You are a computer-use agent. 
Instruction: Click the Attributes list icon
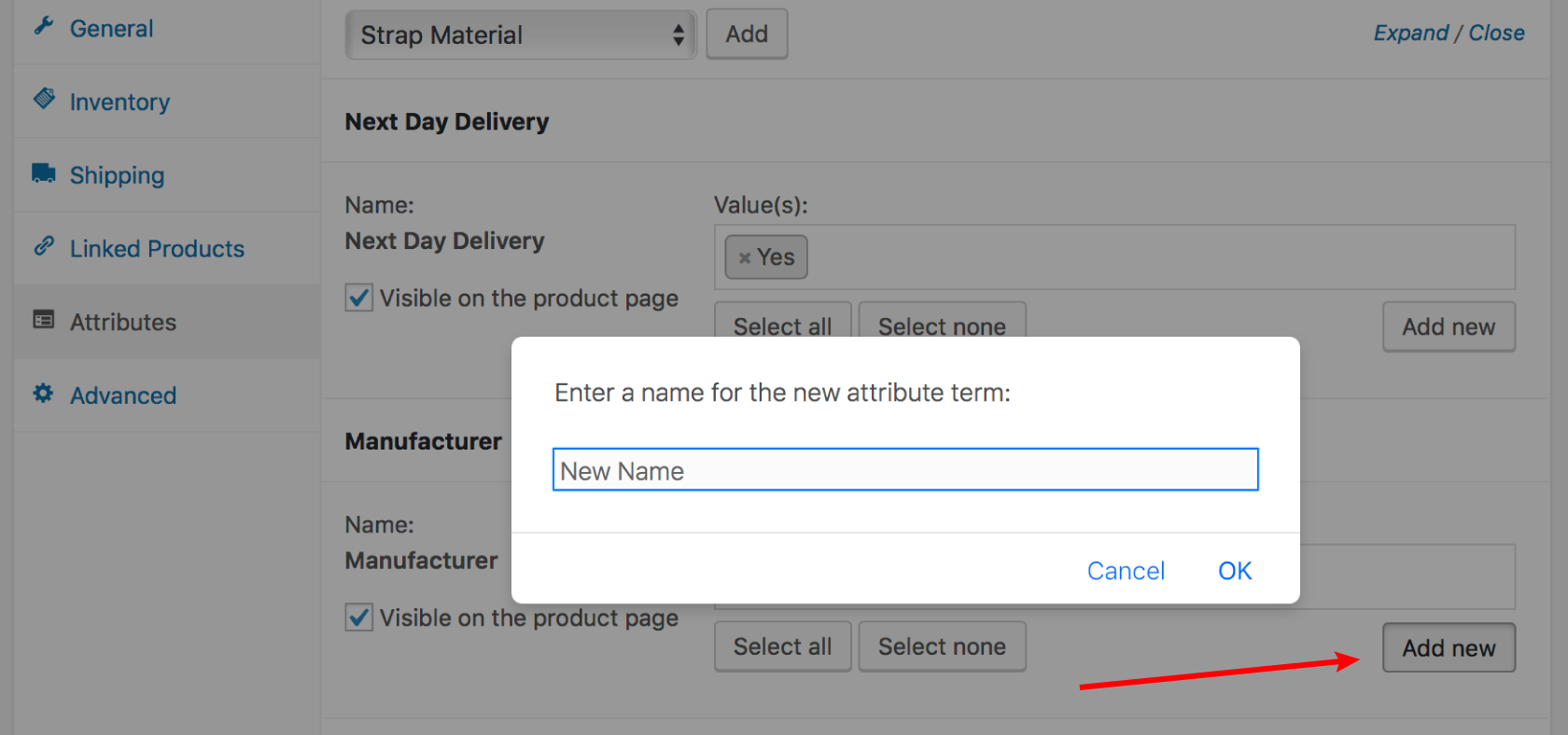coord(44,319)
